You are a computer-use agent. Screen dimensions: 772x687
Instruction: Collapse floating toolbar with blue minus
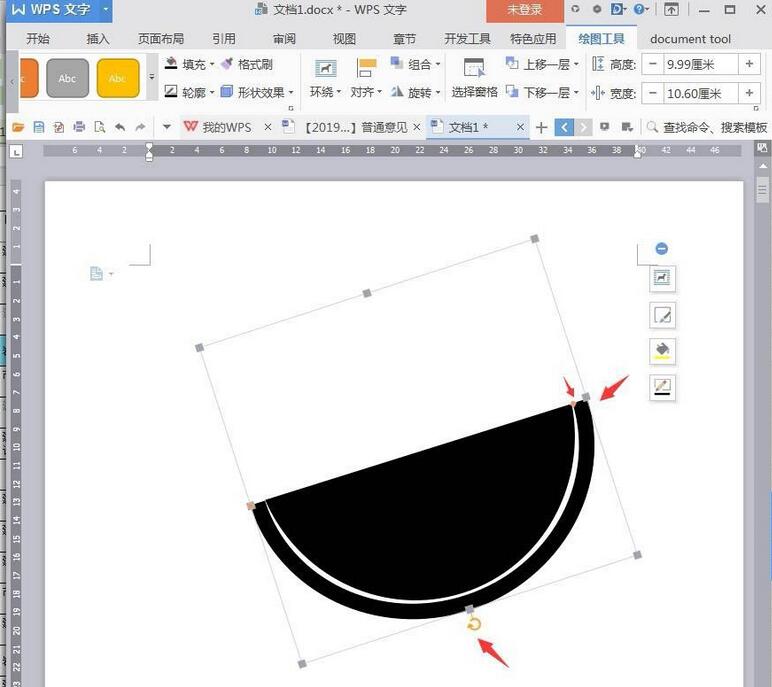pos(662,249)
